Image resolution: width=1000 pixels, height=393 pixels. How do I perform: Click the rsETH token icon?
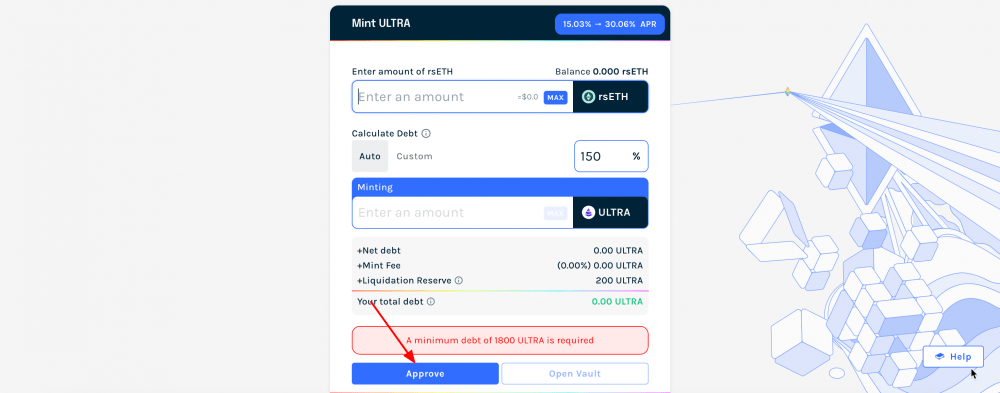[589, 97]
